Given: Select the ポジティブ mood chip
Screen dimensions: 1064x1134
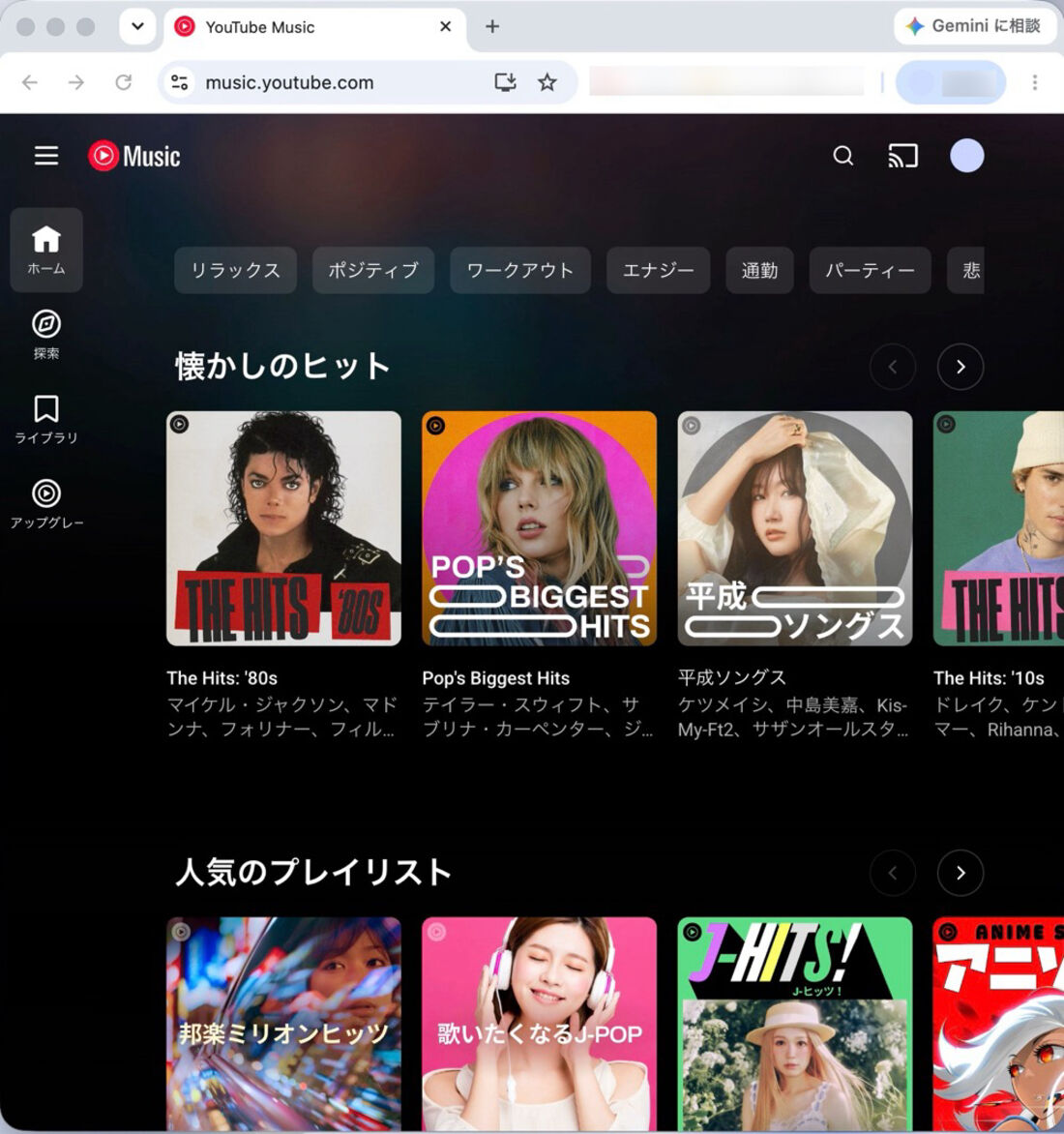Looking at the screenshot, I should click(373, 270).
